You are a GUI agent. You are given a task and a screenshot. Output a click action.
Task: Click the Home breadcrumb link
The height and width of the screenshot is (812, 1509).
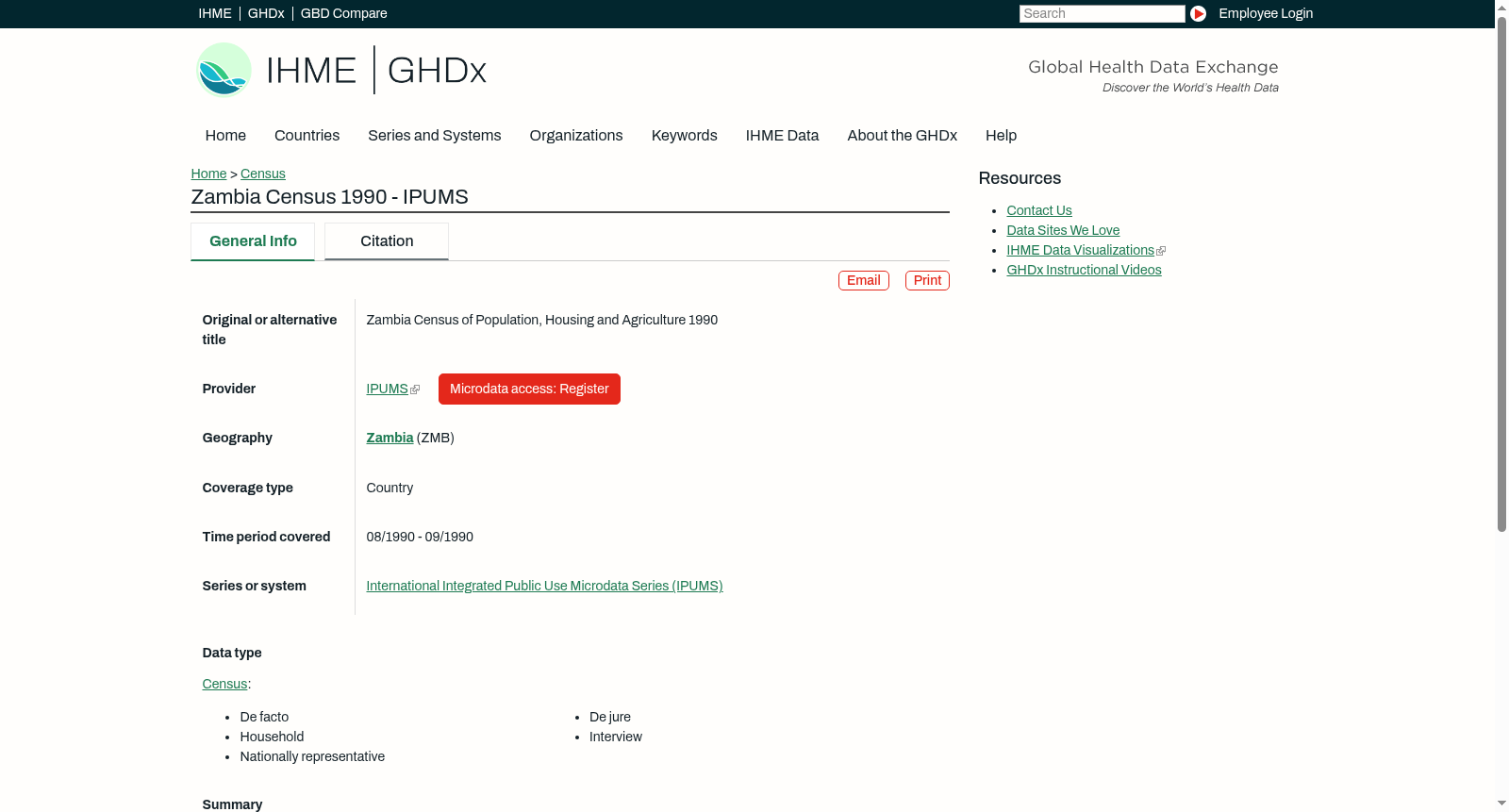[x=208, y=174]
